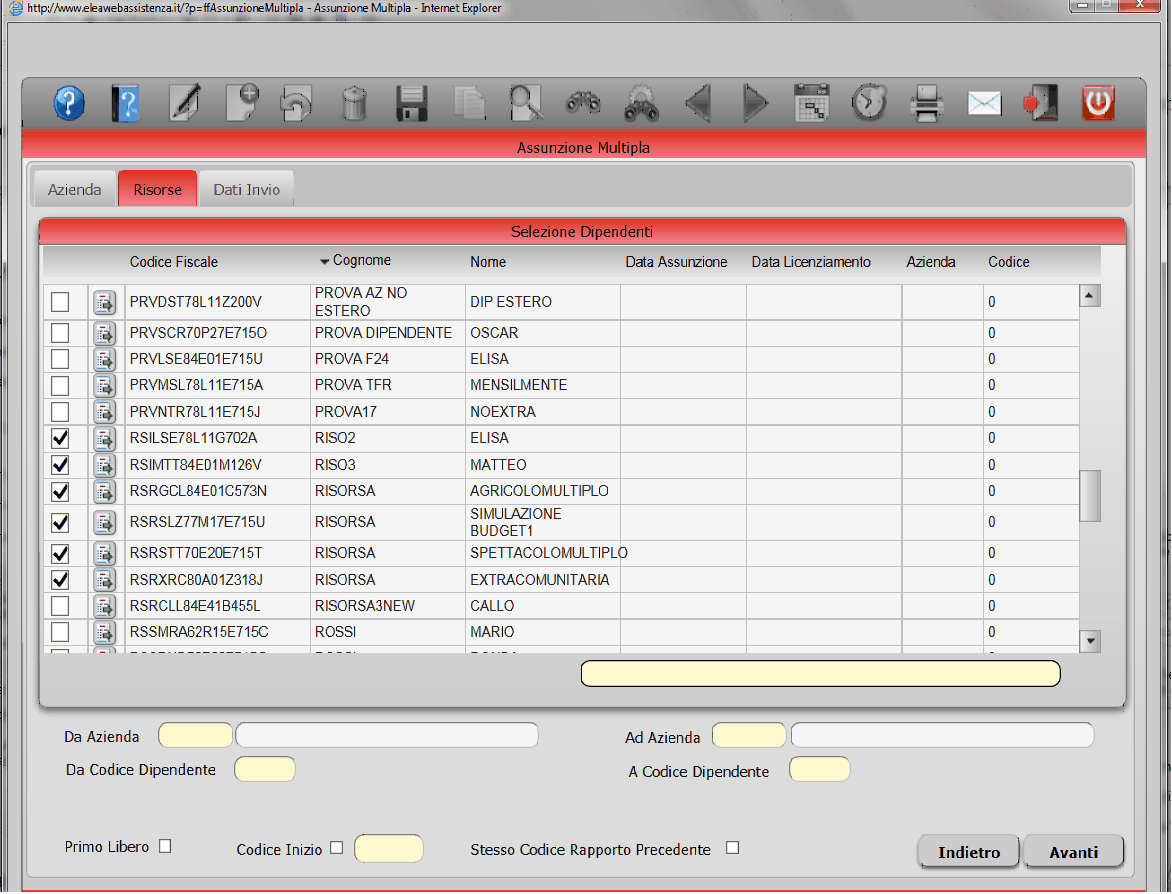
Task: Focus the Da Azienda code field
Action: pyautogui.click(x=195, y=736)
